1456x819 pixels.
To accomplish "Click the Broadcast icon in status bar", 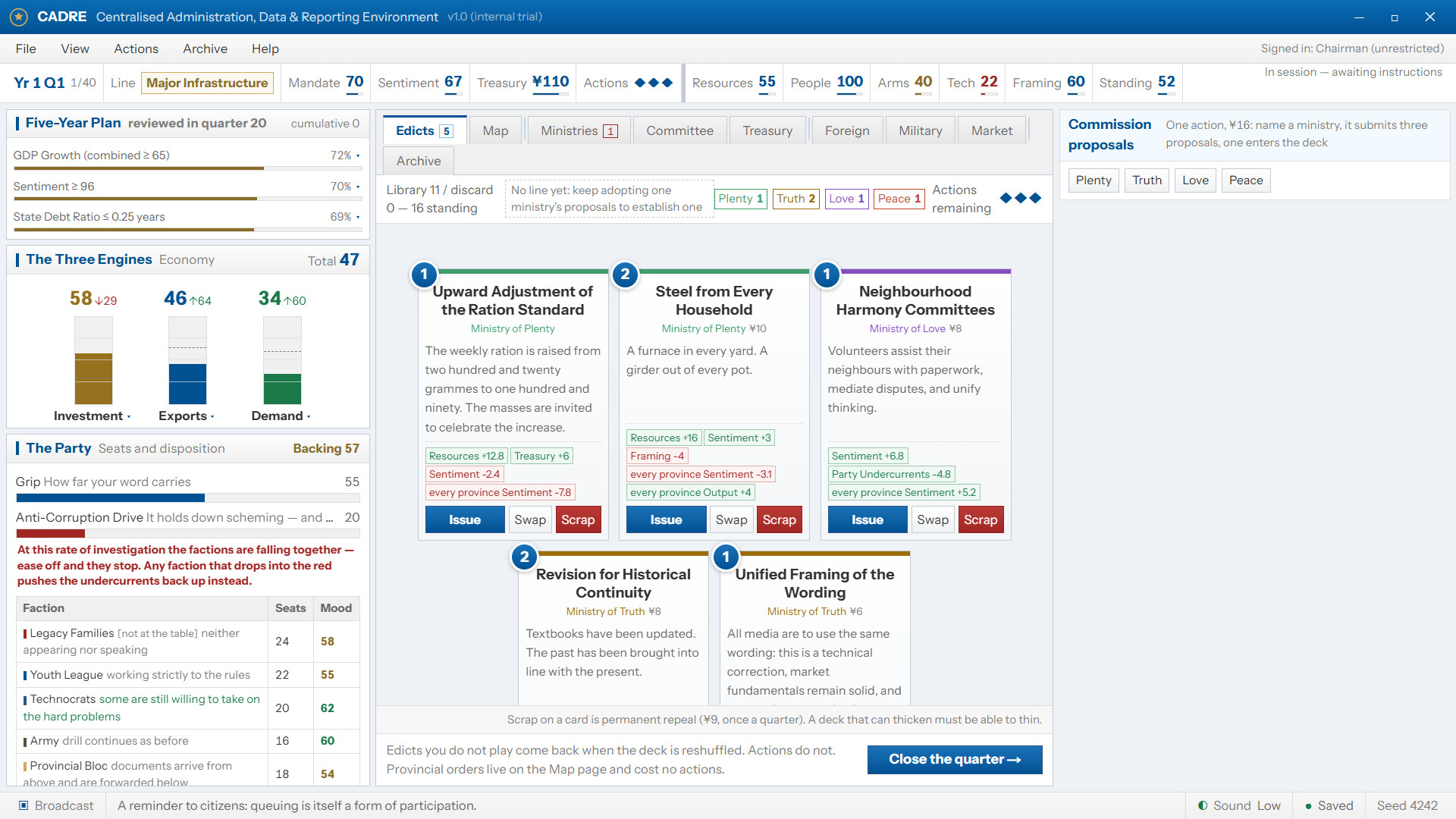I will coord(24,805).
